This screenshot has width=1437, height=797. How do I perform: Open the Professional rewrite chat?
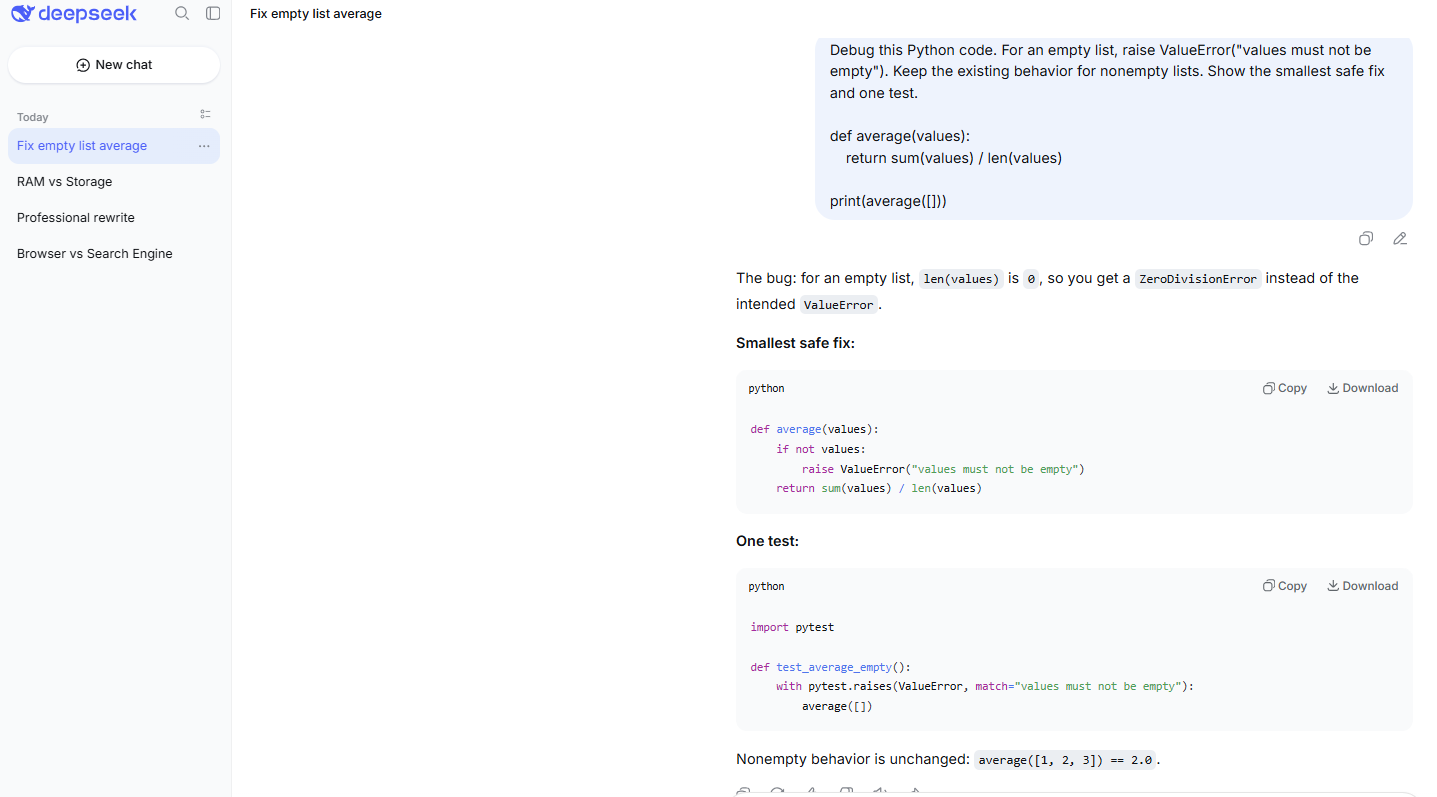pyautogui.click(x=114, y=218)
